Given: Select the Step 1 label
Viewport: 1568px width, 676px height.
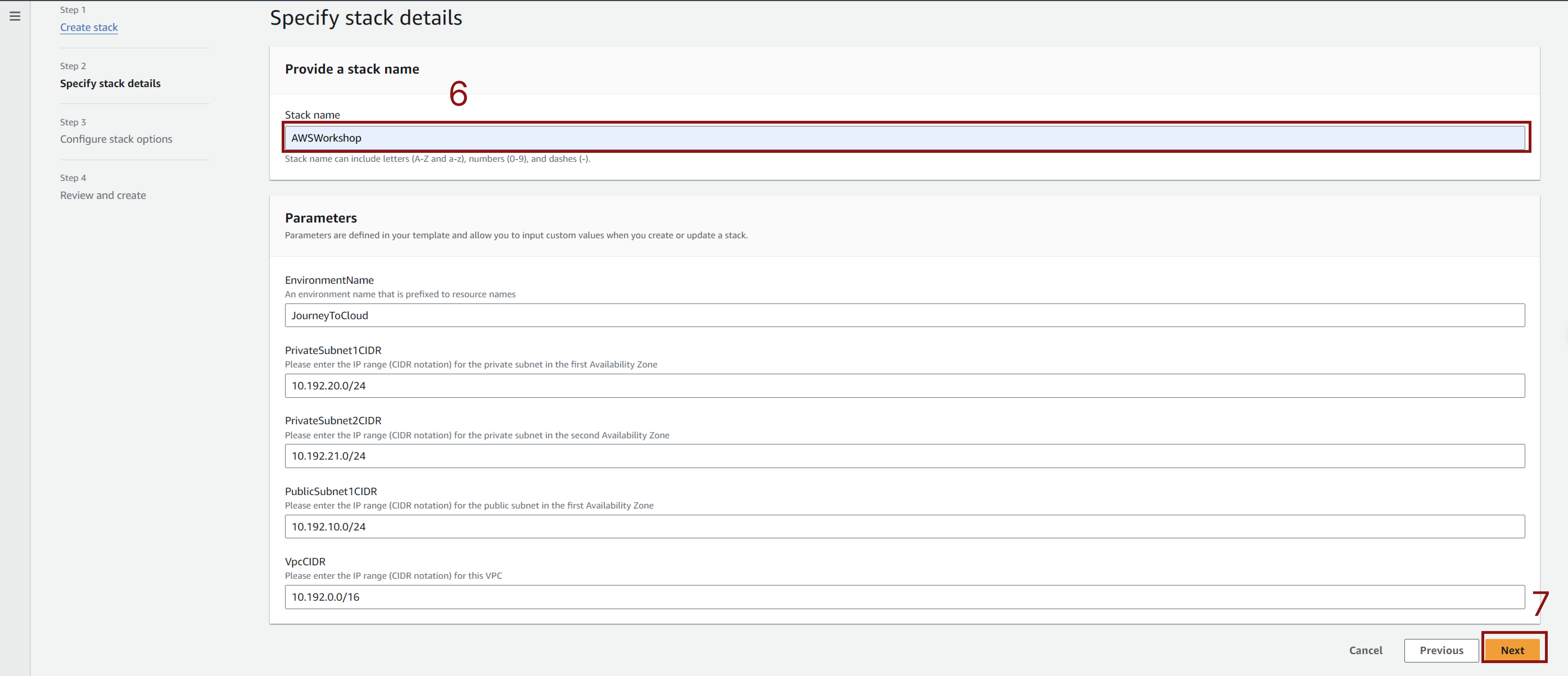Looking at the screenshot, I should [73, 10].
